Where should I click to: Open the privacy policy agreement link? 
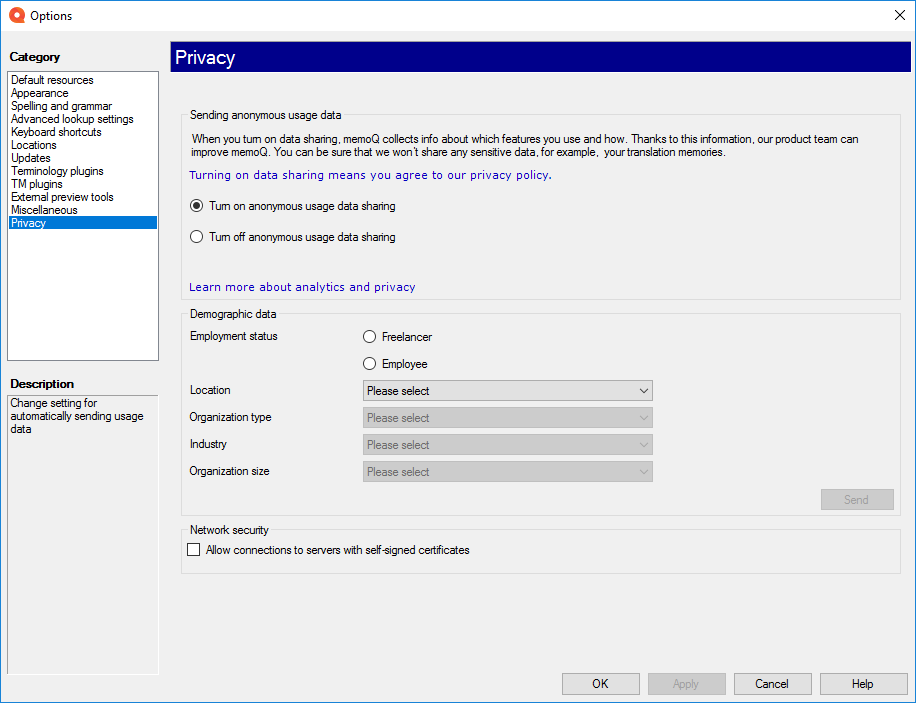(370, 175)
